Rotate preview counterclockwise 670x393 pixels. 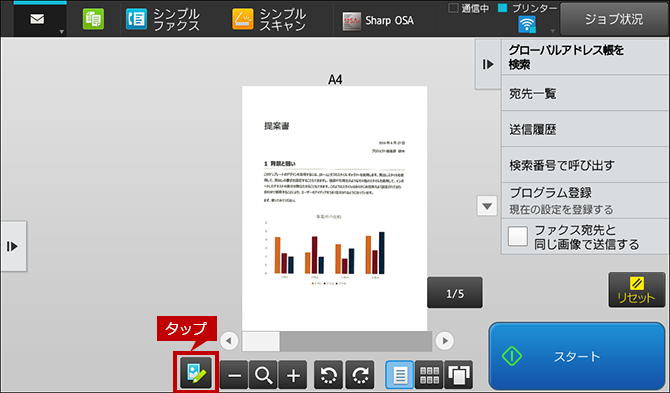click(x=328, y=375)
